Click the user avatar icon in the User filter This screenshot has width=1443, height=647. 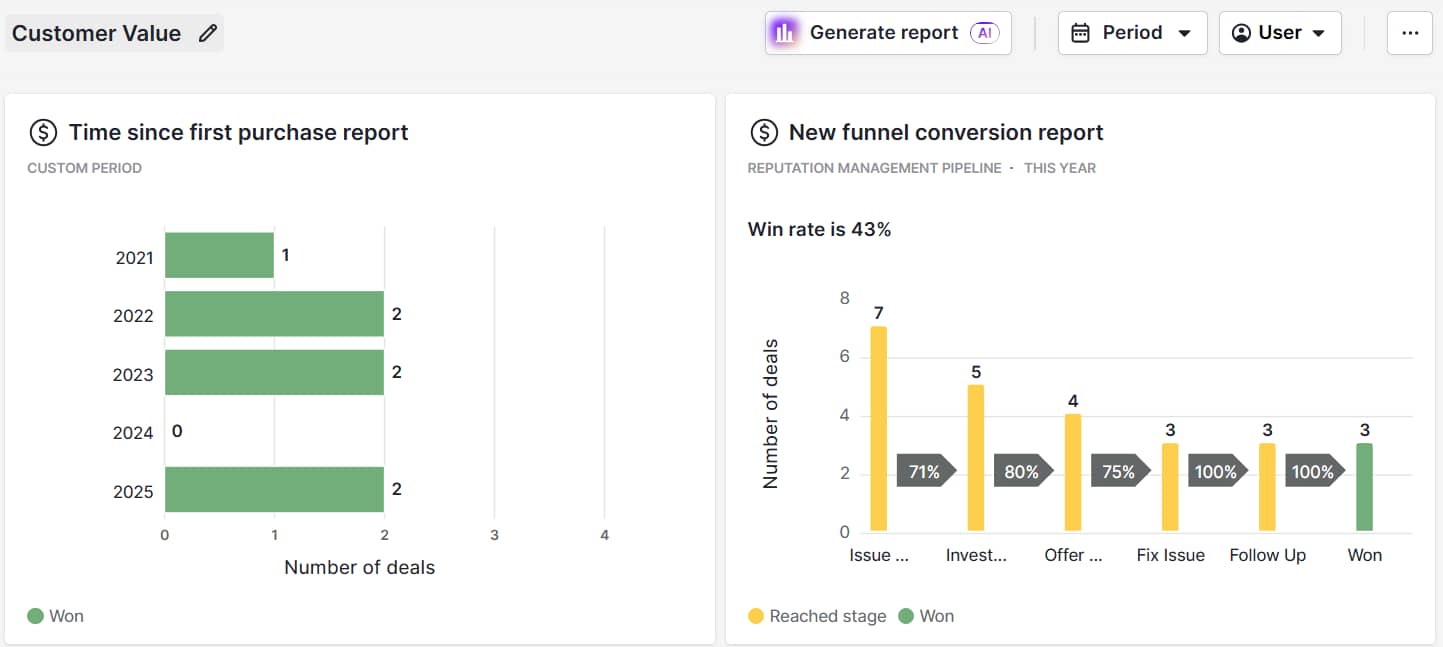pyautogui.click(x=1240, y=33)
